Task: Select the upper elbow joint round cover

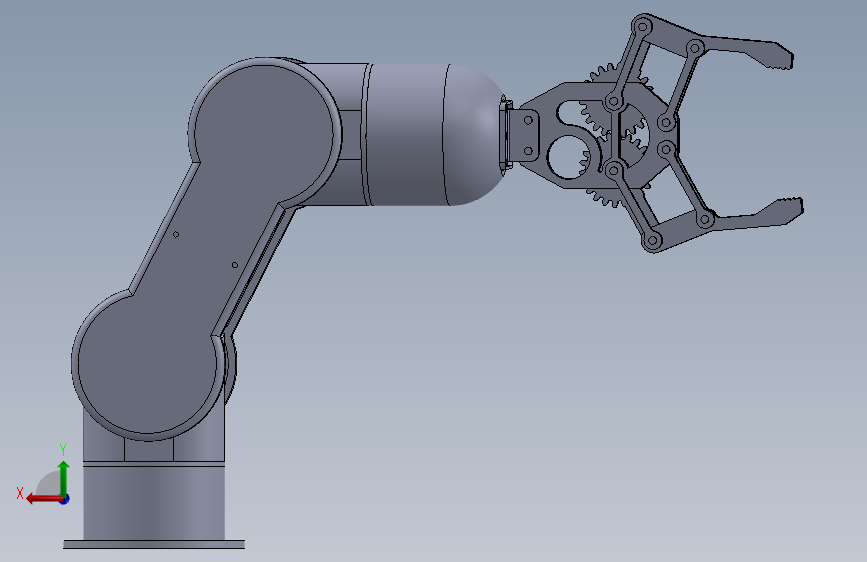Action: click(264, 133)
